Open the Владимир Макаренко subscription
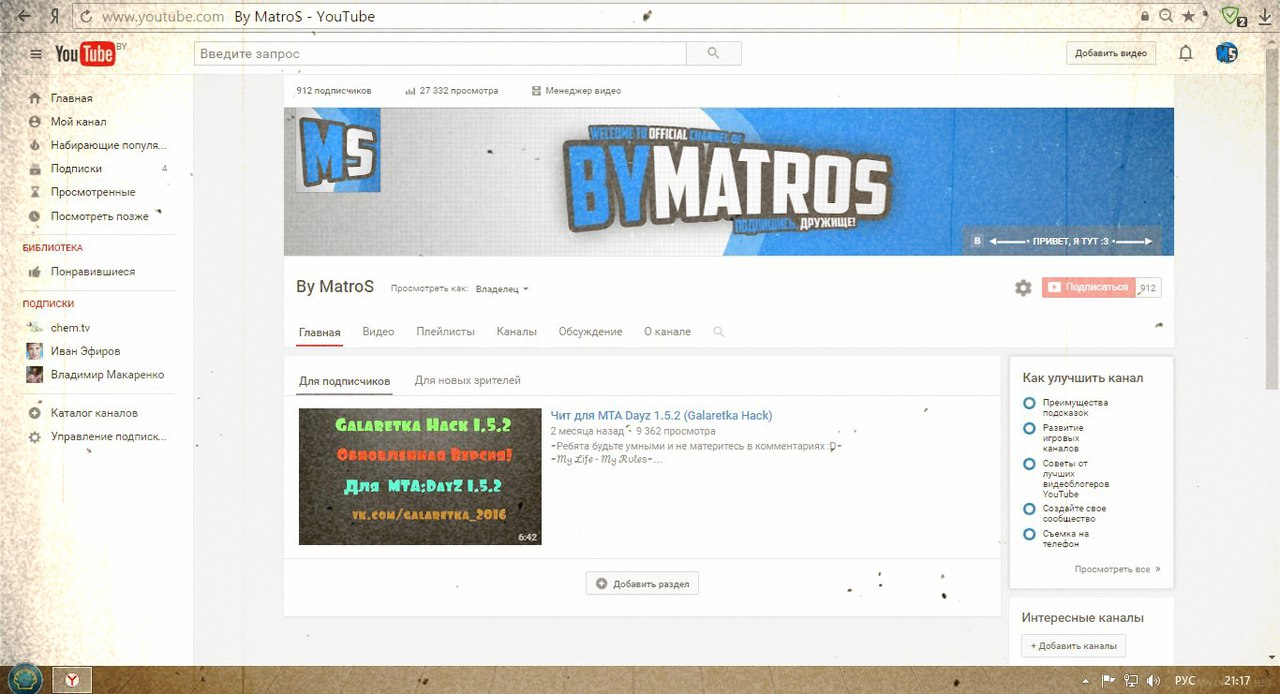This screenshot has height=694, width=1280. tap(106, 375)
